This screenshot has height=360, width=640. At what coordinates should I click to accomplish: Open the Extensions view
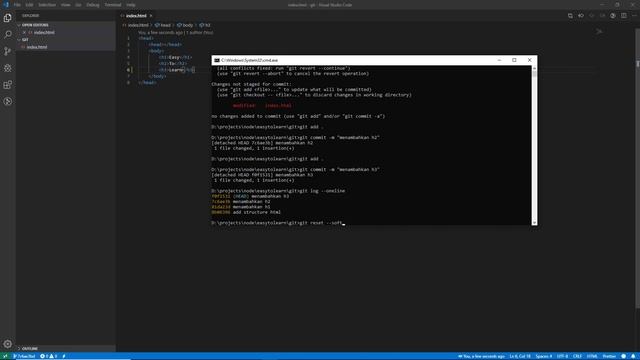(x=8, y=85)
